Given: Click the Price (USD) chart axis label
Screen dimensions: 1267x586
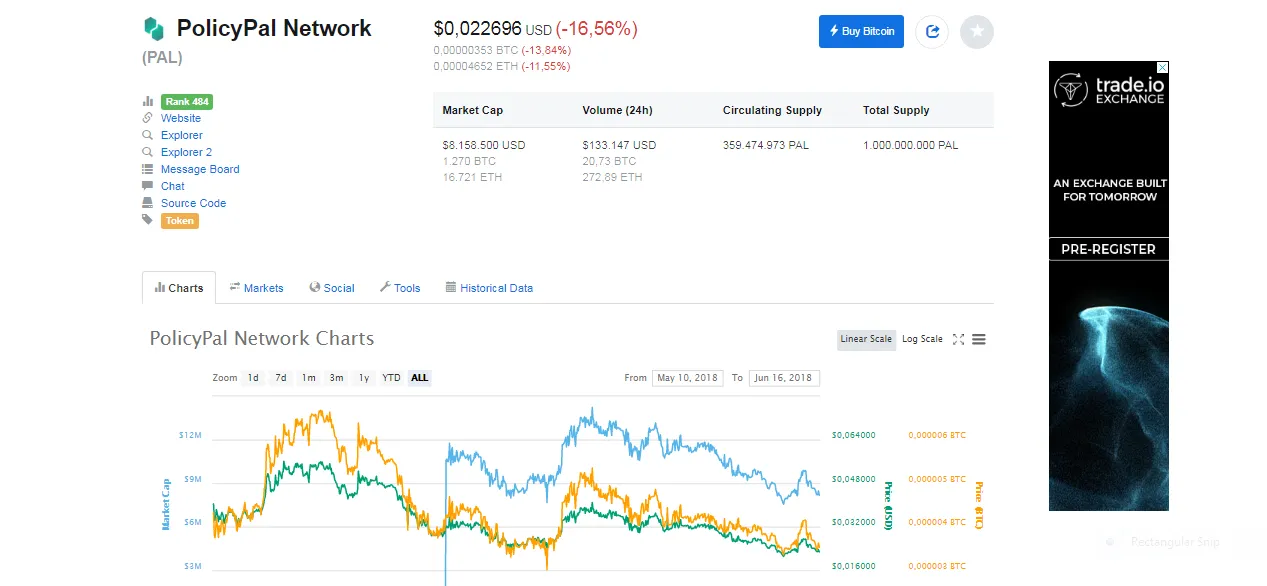Looking at the screenshot, I should click(887, 505).
